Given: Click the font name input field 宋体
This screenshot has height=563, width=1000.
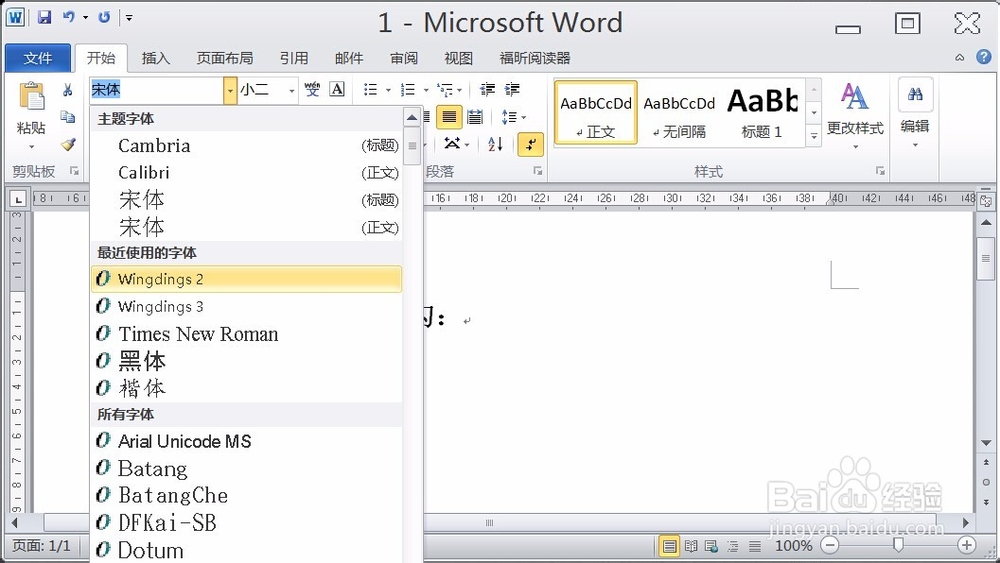Looking at the screenshot, I should coord(156,90).
